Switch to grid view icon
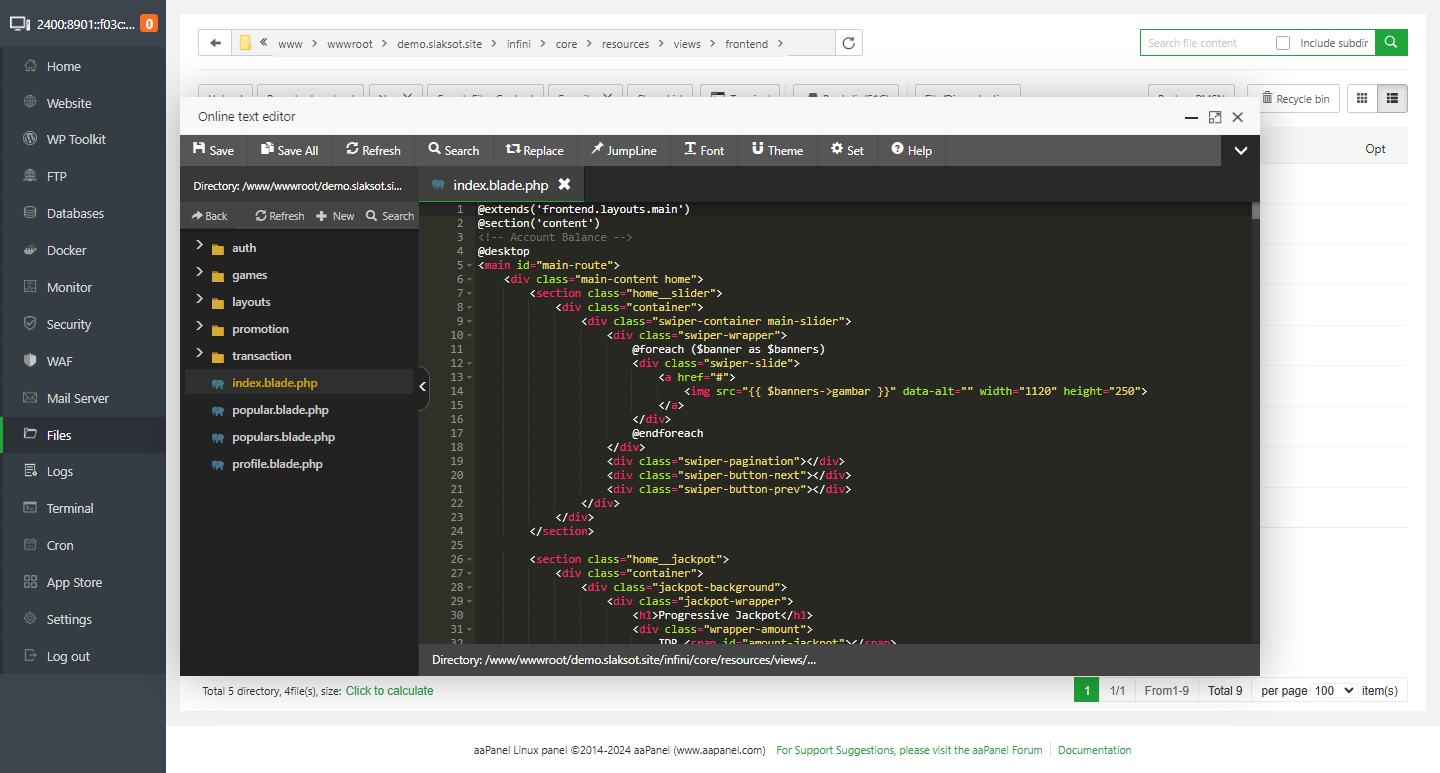Viewport: 1440px width, 773px height. click(1362, 98)
